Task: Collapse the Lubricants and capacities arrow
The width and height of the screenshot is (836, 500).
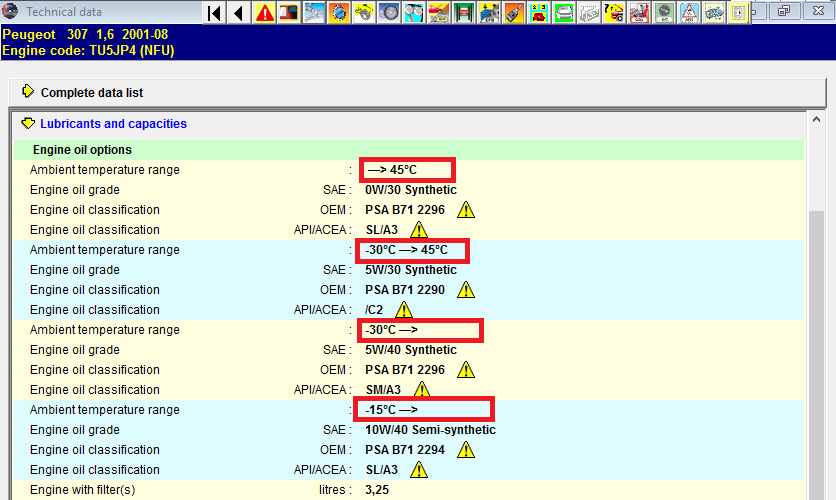Action: click(x=28, y=124)
